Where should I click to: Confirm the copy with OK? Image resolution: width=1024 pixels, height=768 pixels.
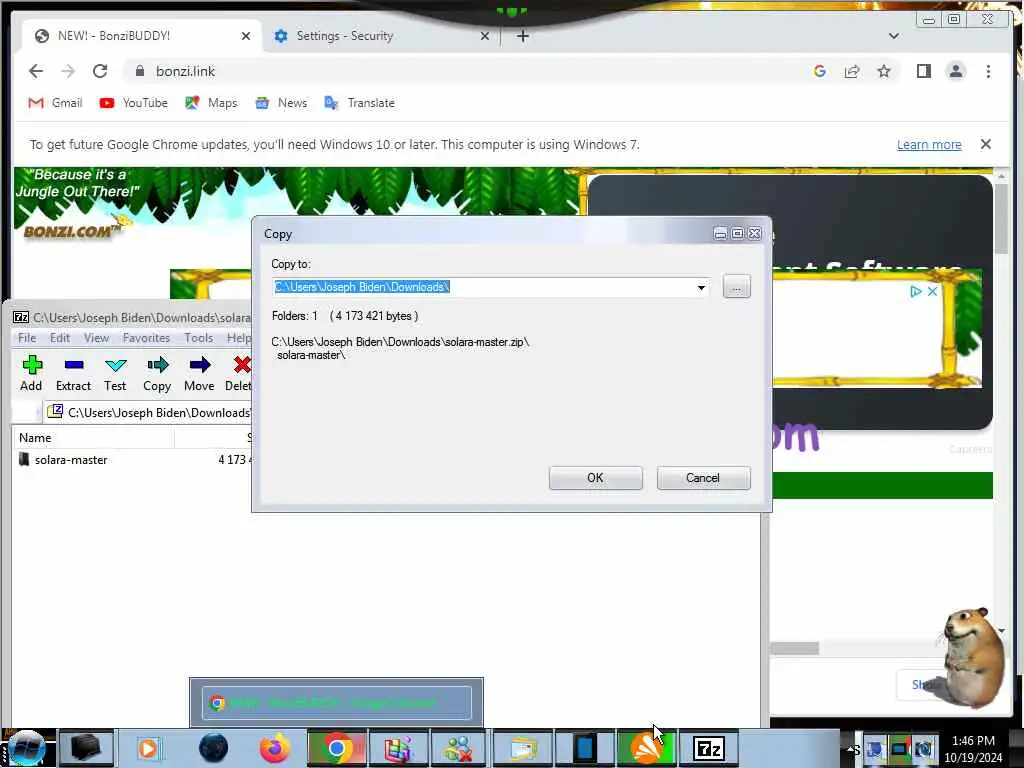click(596, 478)
